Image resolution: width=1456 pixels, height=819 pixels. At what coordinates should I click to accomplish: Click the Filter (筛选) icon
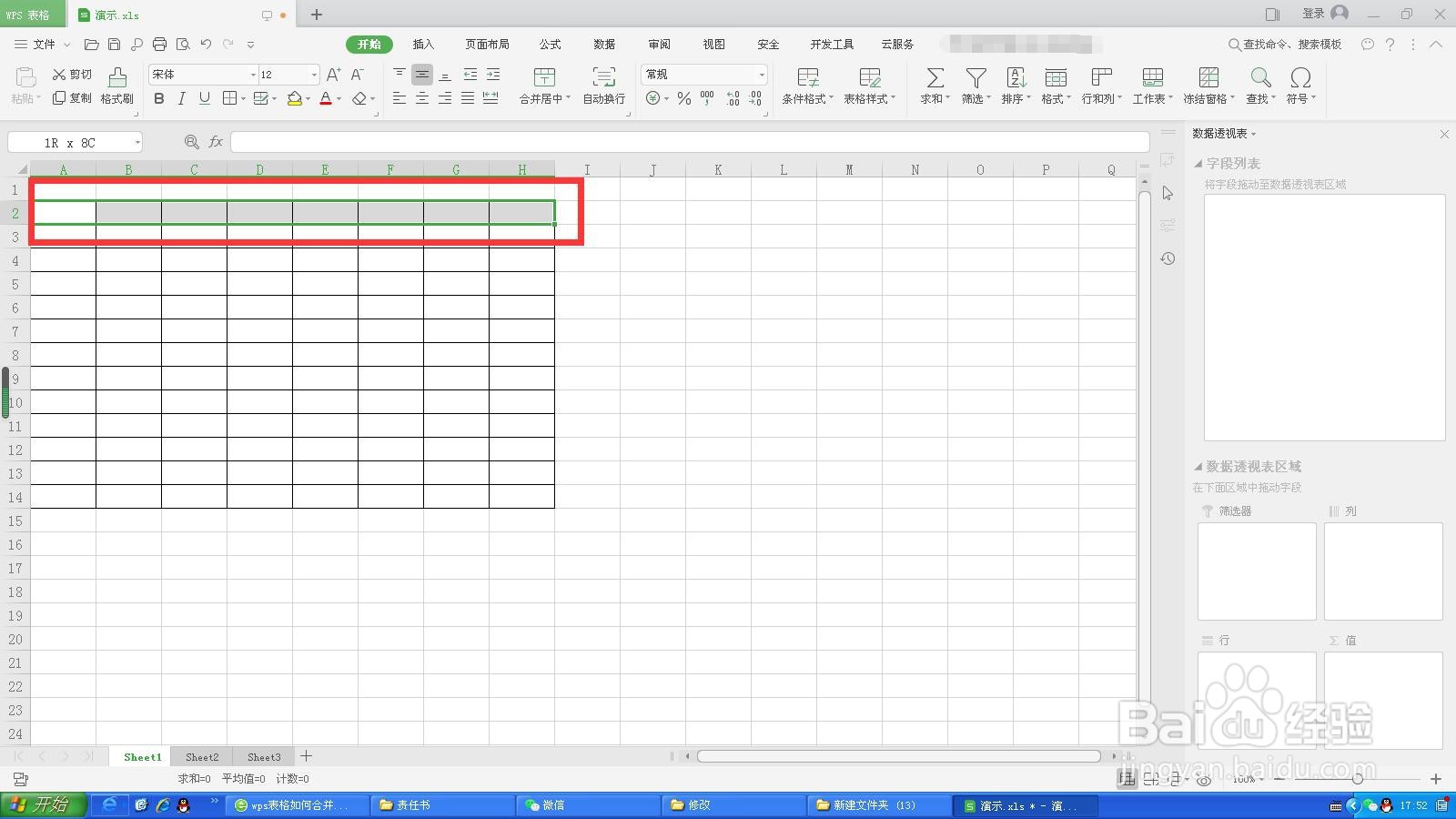[976, 78]
